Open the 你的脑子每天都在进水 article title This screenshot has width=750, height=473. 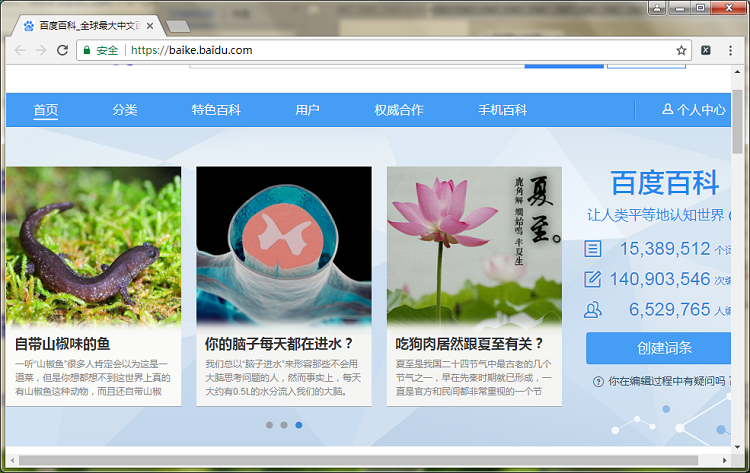[279, 344]
